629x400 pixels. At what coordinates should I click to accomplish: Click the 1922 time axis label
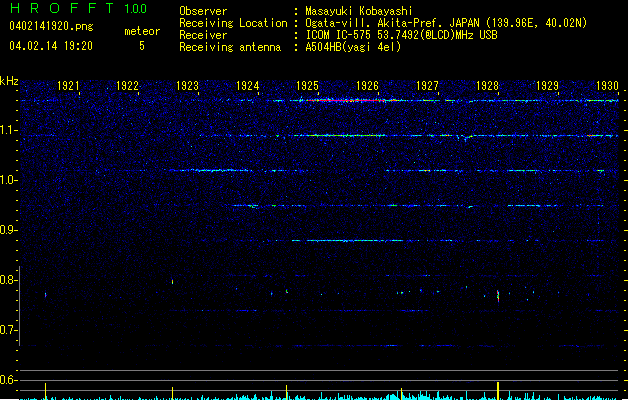[x=127, y=86]
